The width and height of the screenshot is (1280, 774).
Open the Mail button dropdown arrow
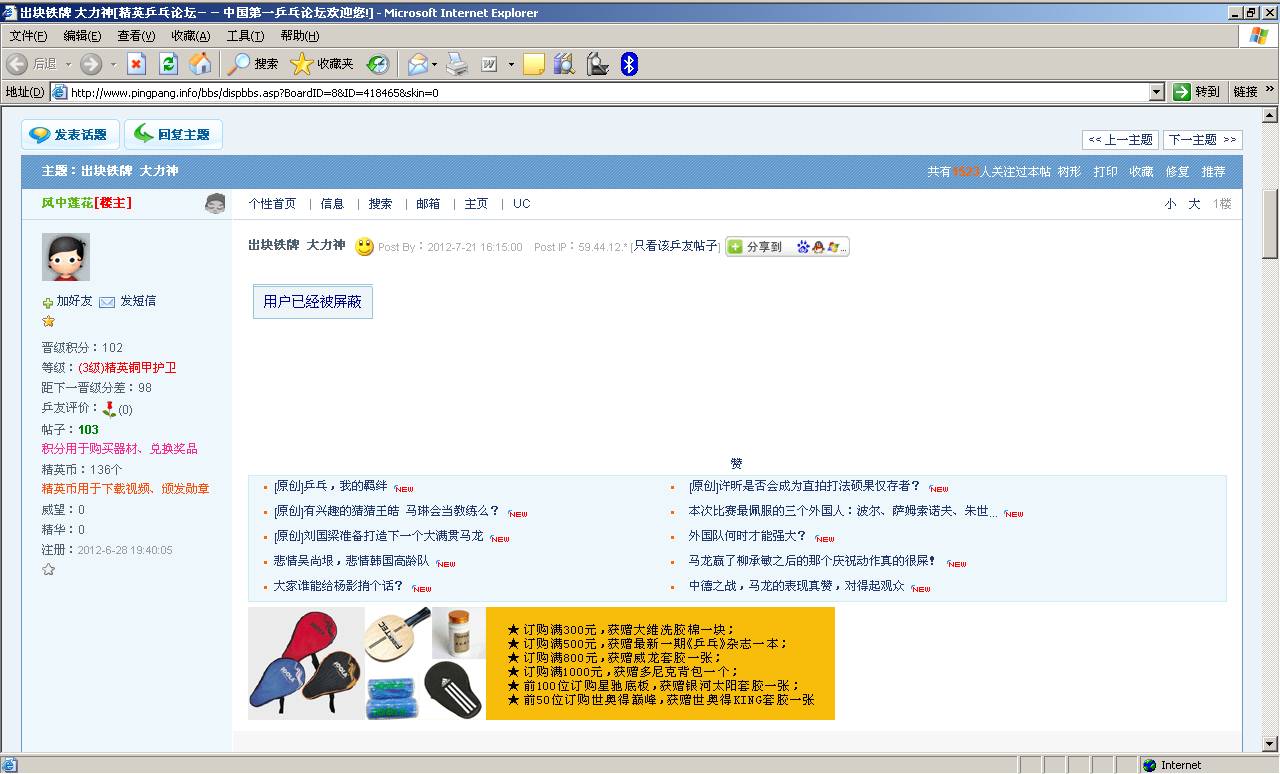point(434,65)
